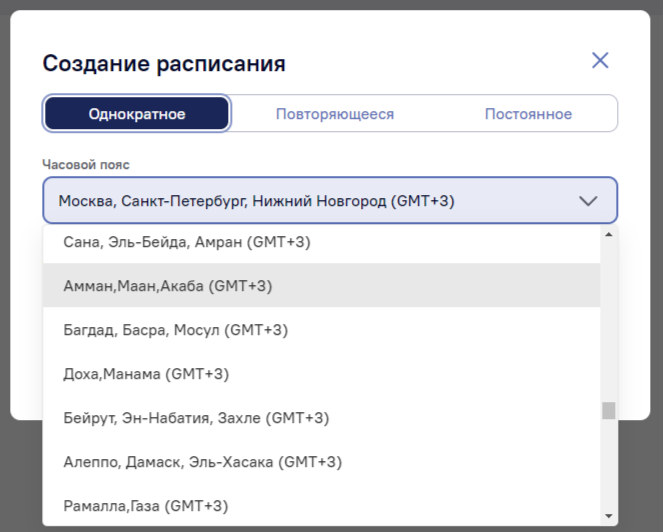The image size is (663, 532).
Task: Switch to the Повторяющееся tab
Action: coord(334,114)
